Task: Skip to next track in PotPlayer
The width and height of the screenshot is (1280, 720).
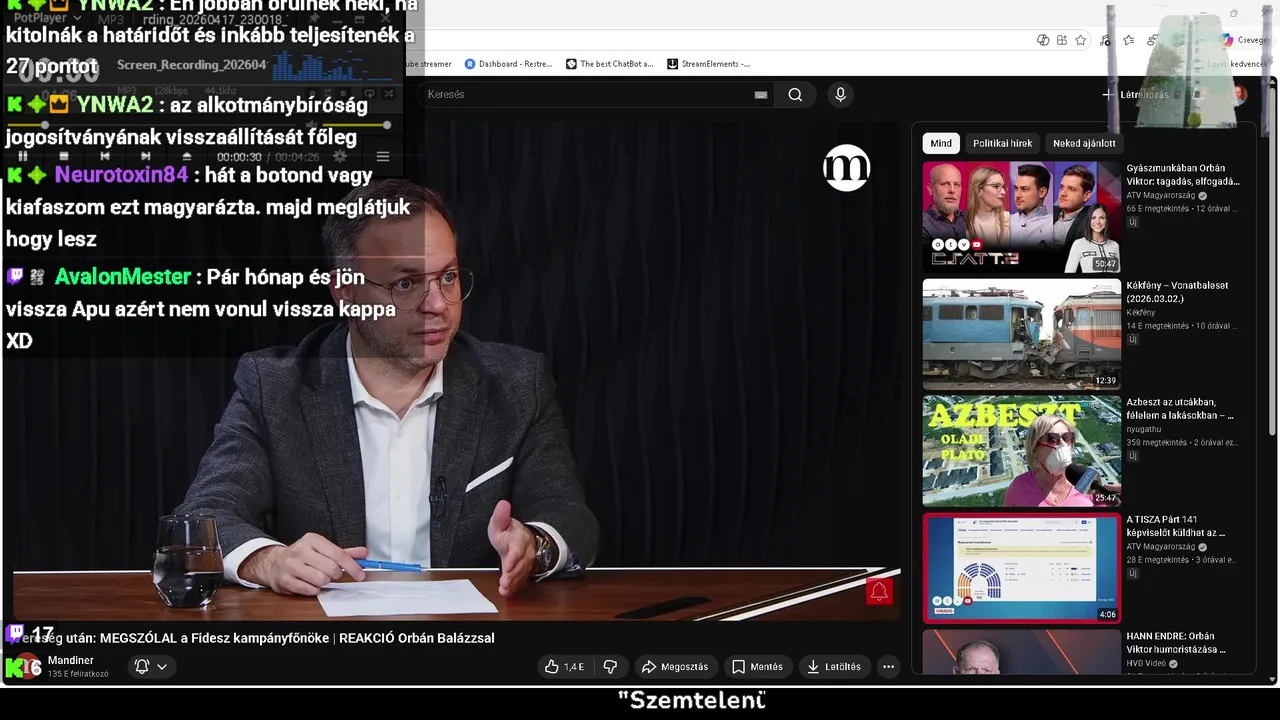Action: (x=146, y=157)
